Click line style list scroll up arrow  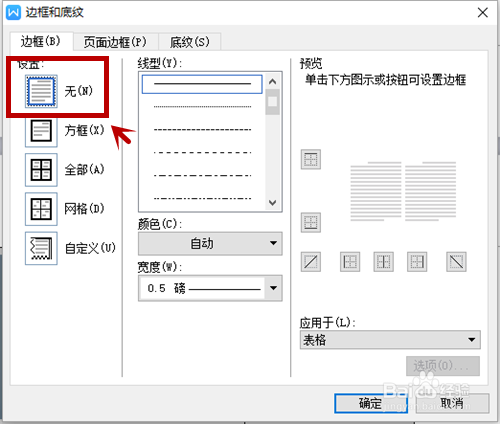tap(273, 82)
